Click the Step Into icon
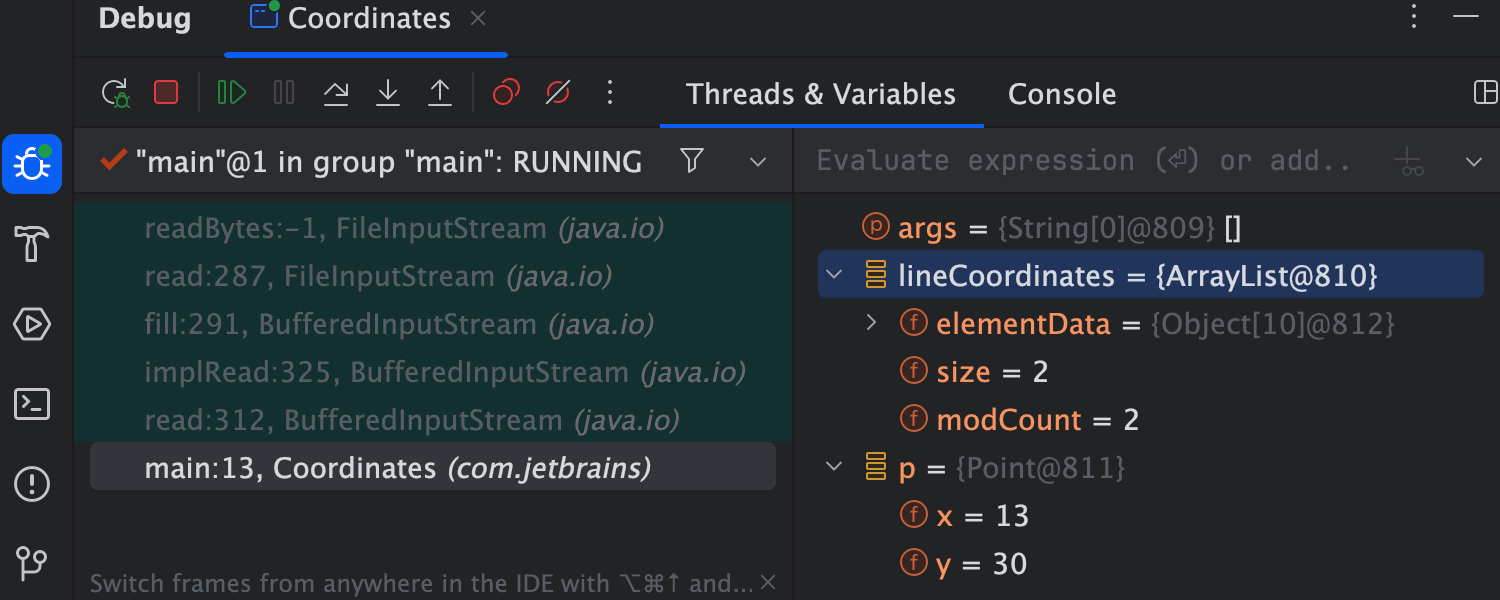Viewport: 1500px width, 600px height. [x=388, y=93]
